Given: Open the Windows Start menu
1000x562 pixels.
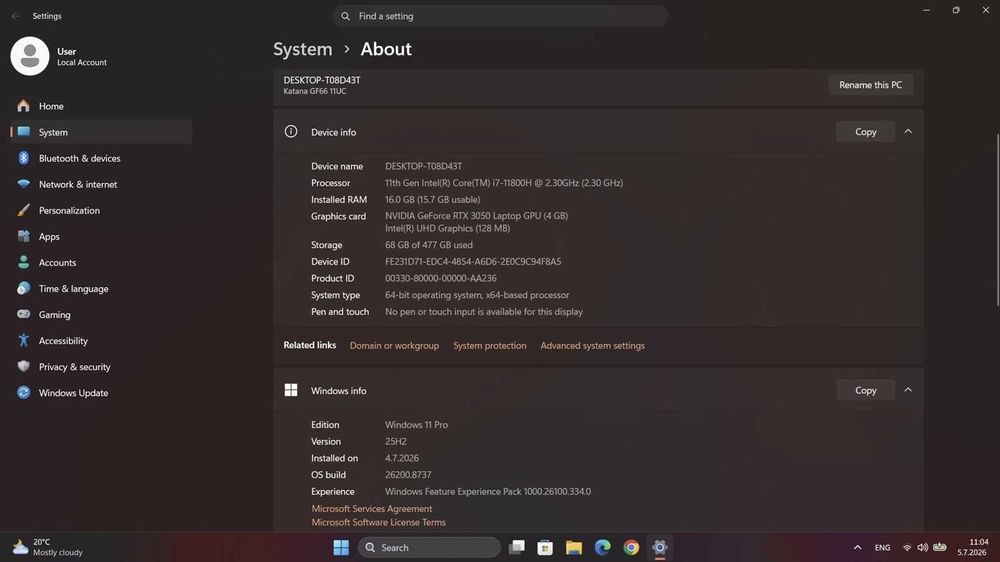Looking at the screenshot, I should tap(341, 547).
